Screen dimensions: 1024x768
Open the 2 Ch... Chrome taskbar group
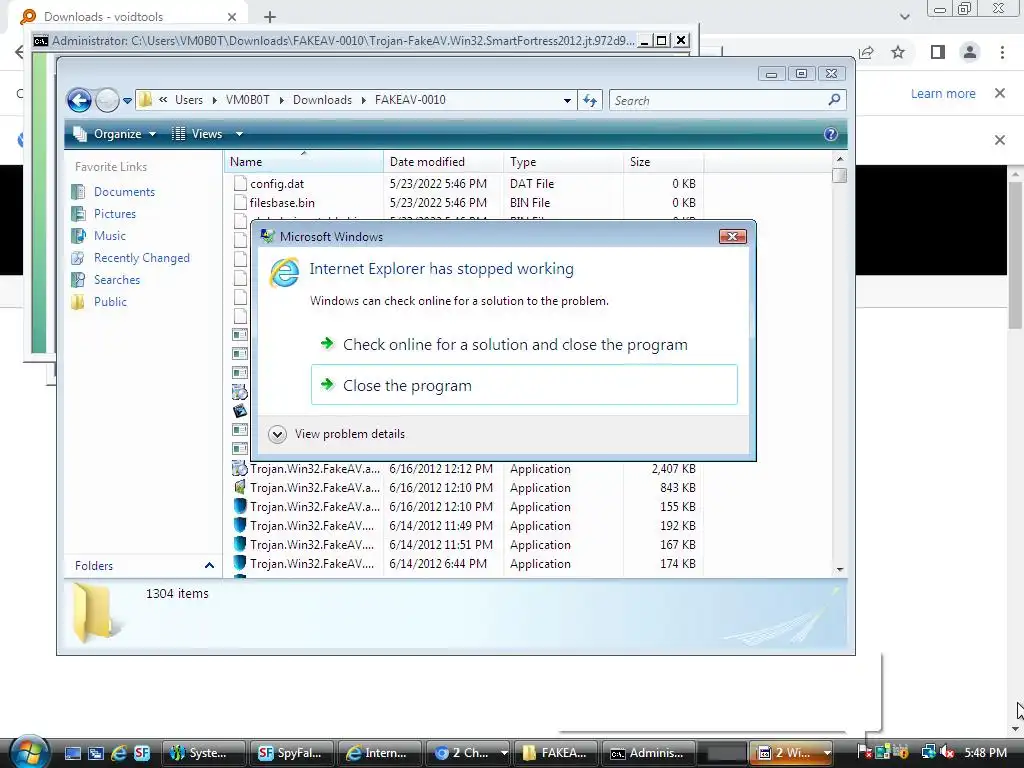[x=468, y=753]
